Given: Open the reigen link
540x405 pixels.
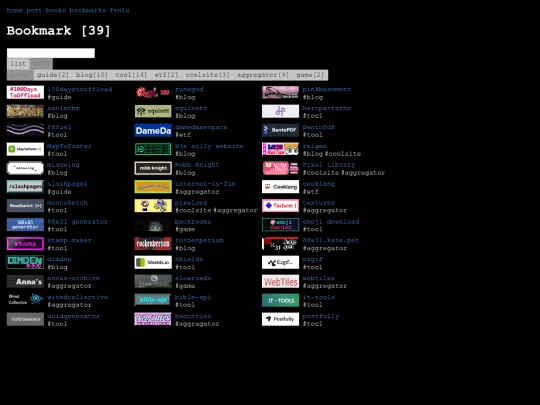Looking at the screenshot, I should pyautogui.click(x=314, y=146).
